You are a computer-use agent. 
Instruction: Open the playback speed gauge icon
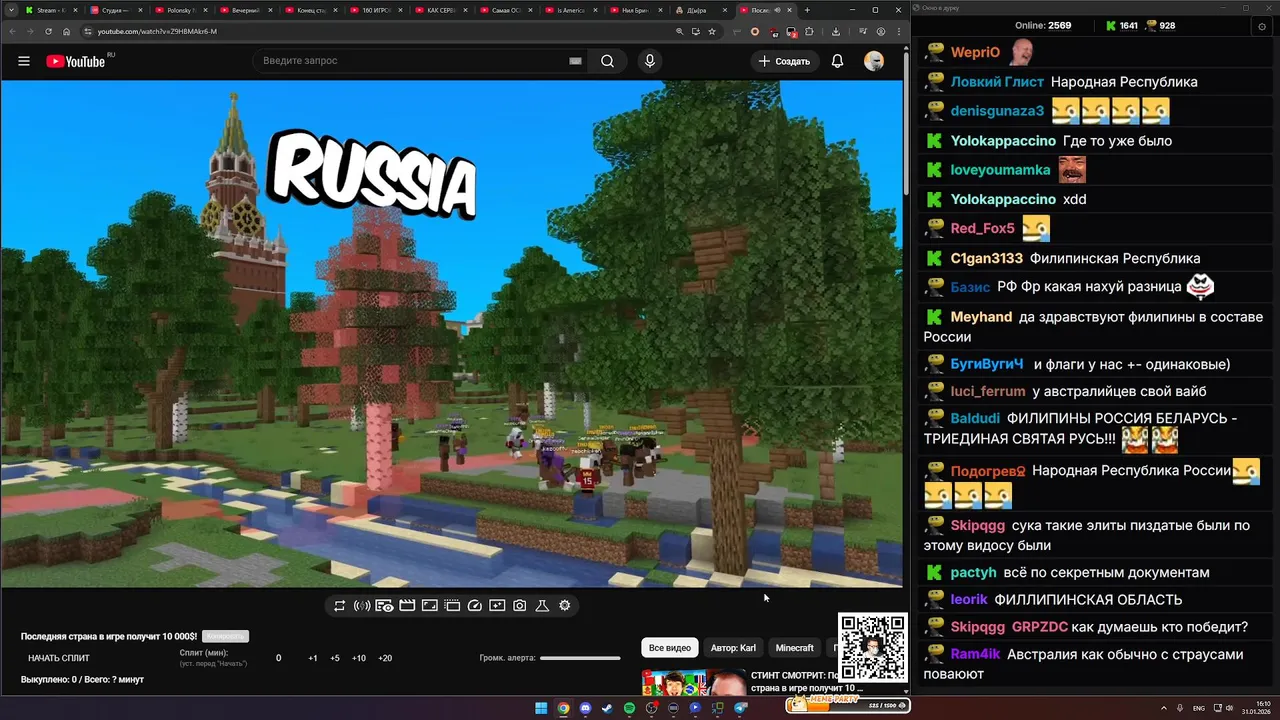475,605
